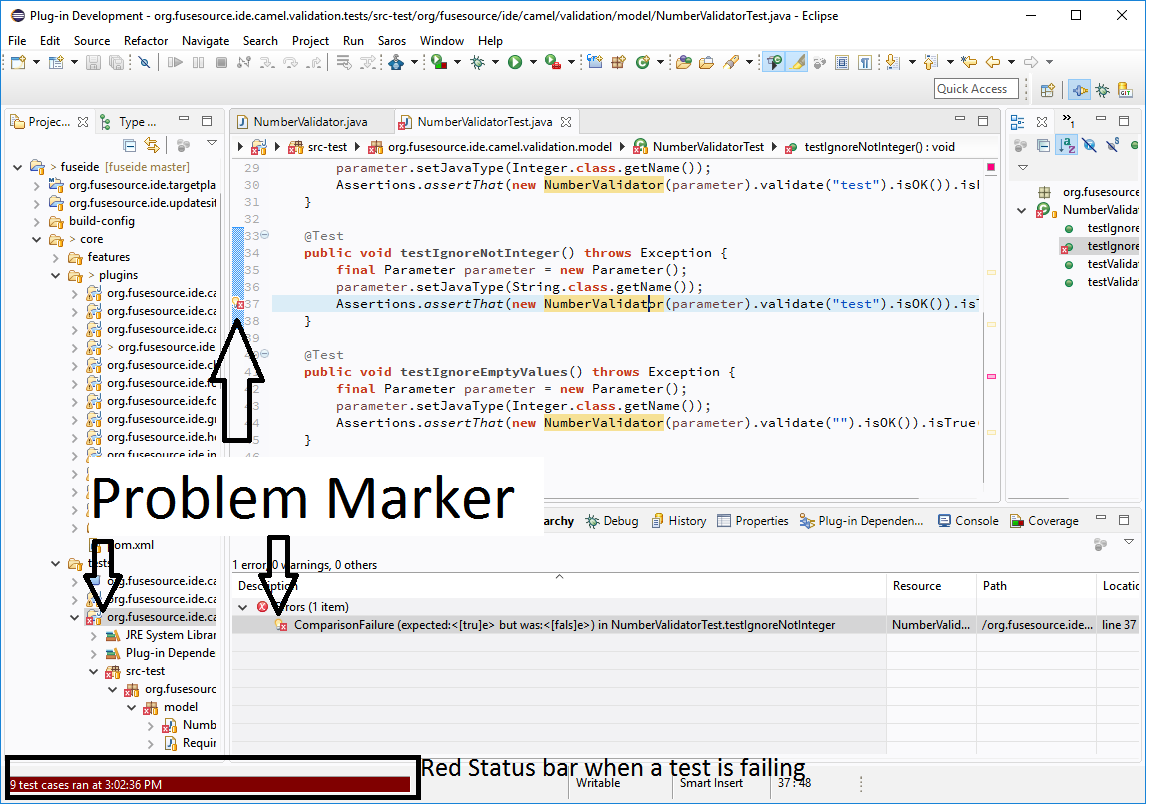Open the Run button dropdown arrow

point(530,62)
